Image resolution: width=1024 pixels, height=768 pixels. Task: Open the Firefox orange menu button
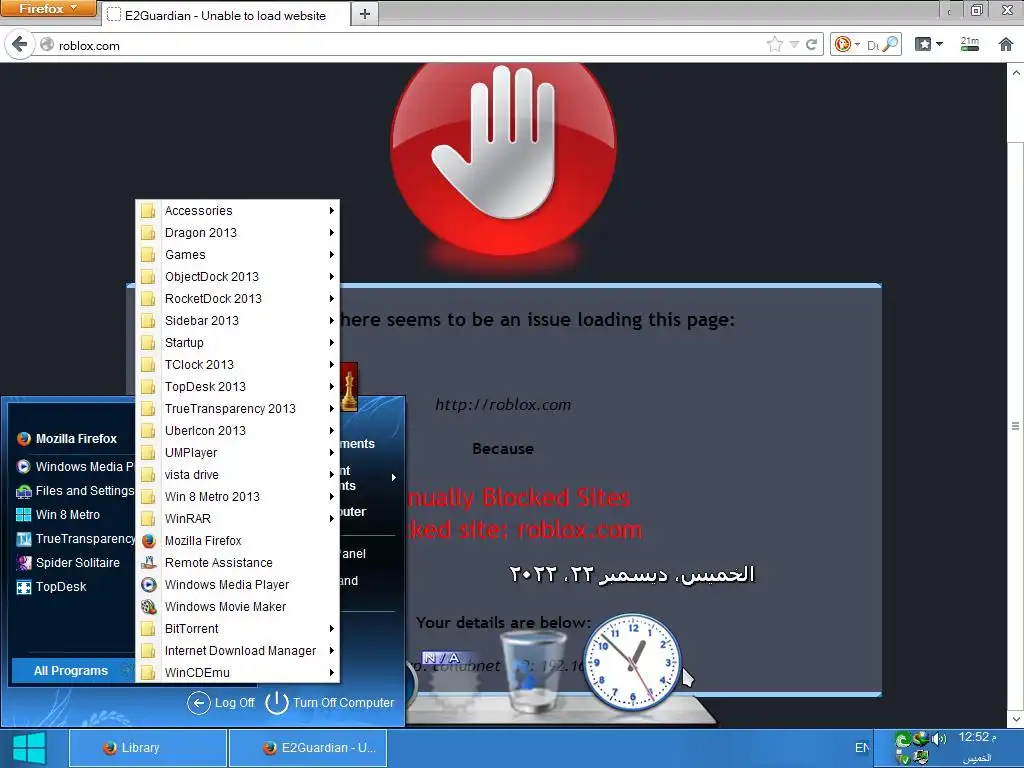pos(48,8)
